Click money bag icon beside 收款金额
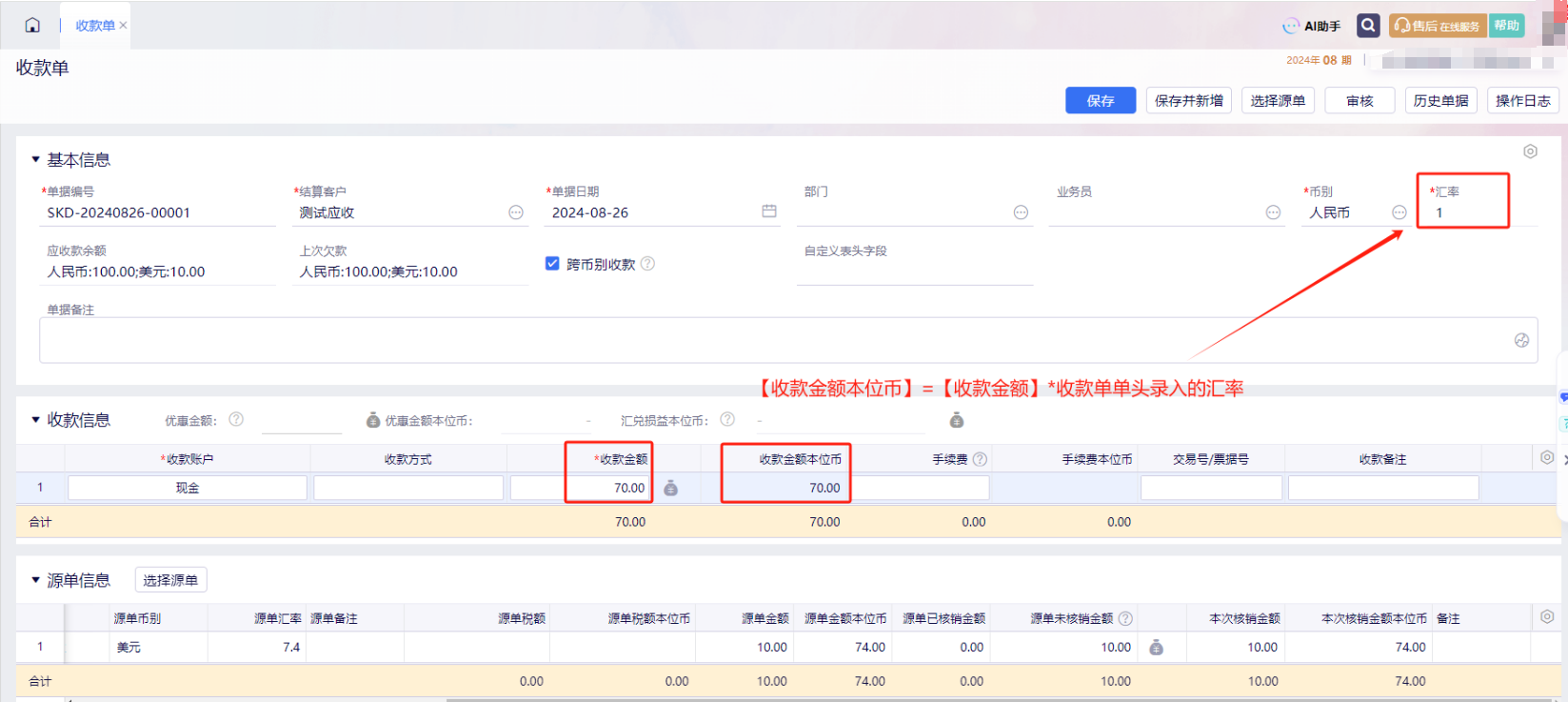The height and width of the screenshot is (702, 1568). (670, 489)
